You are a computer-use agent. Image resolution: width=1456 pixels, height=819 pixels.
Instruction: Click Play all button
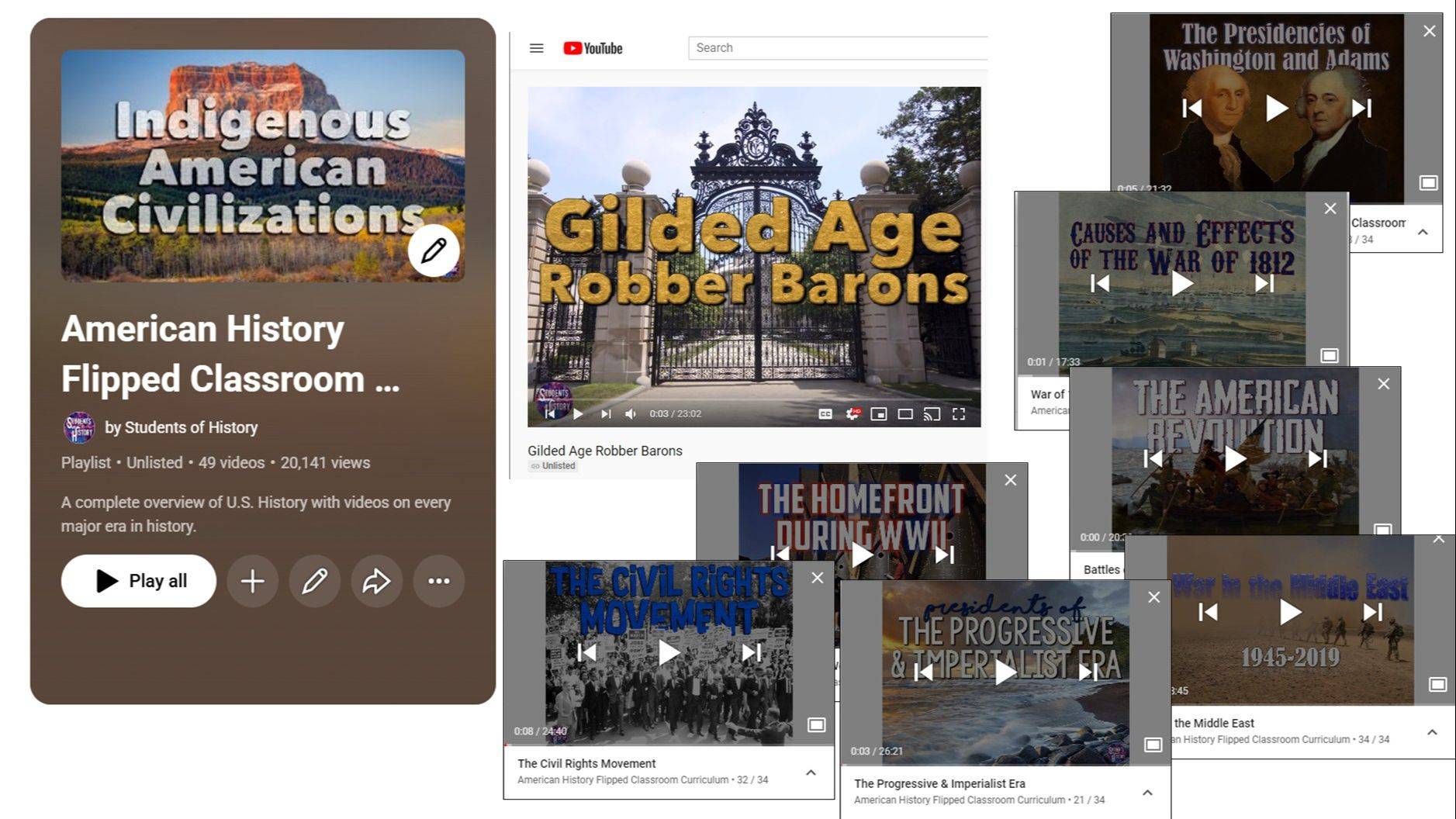[139, 581]
